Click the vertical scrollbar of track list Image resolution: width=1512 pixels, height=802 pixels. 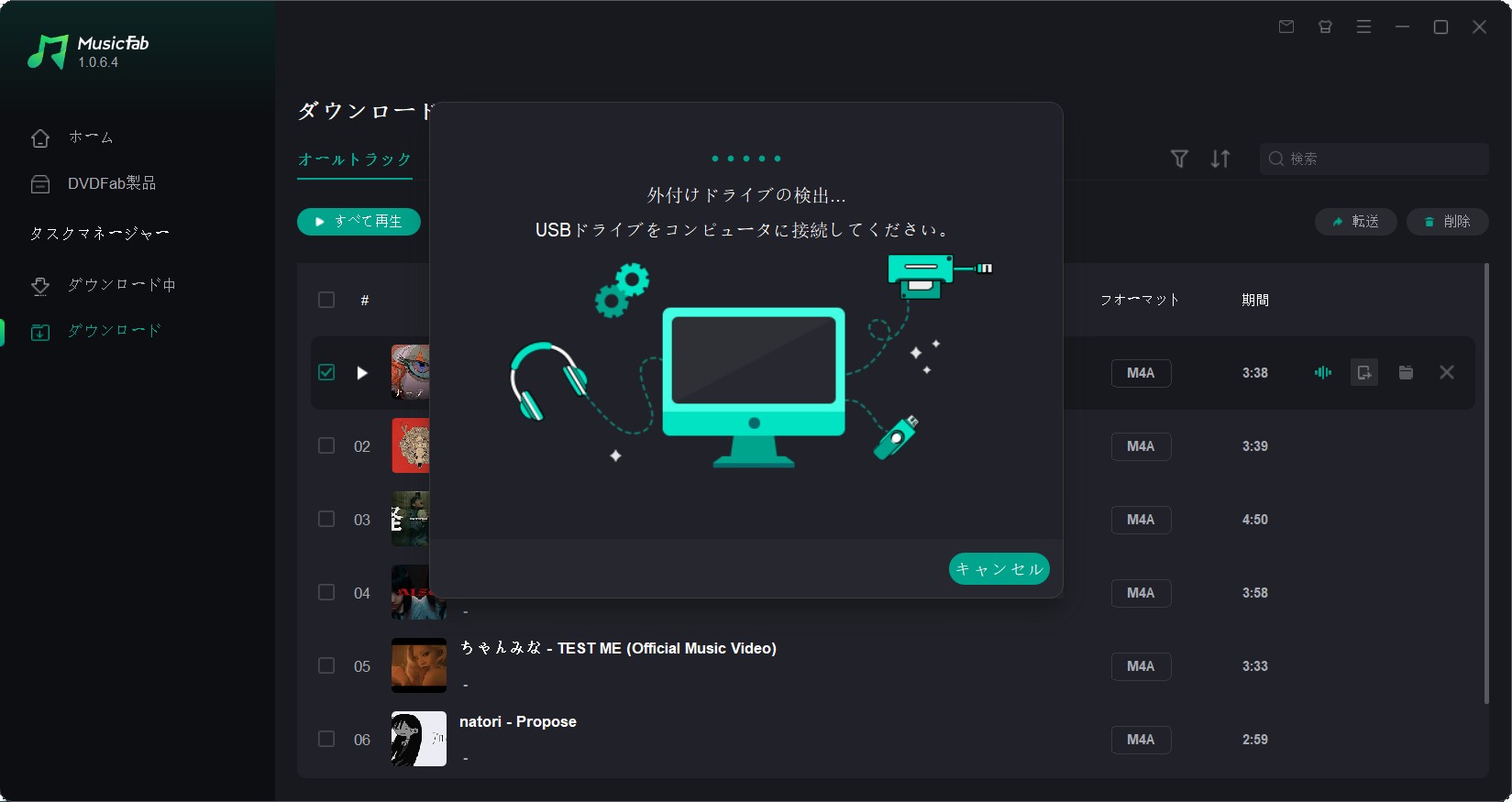[1485, 483]
